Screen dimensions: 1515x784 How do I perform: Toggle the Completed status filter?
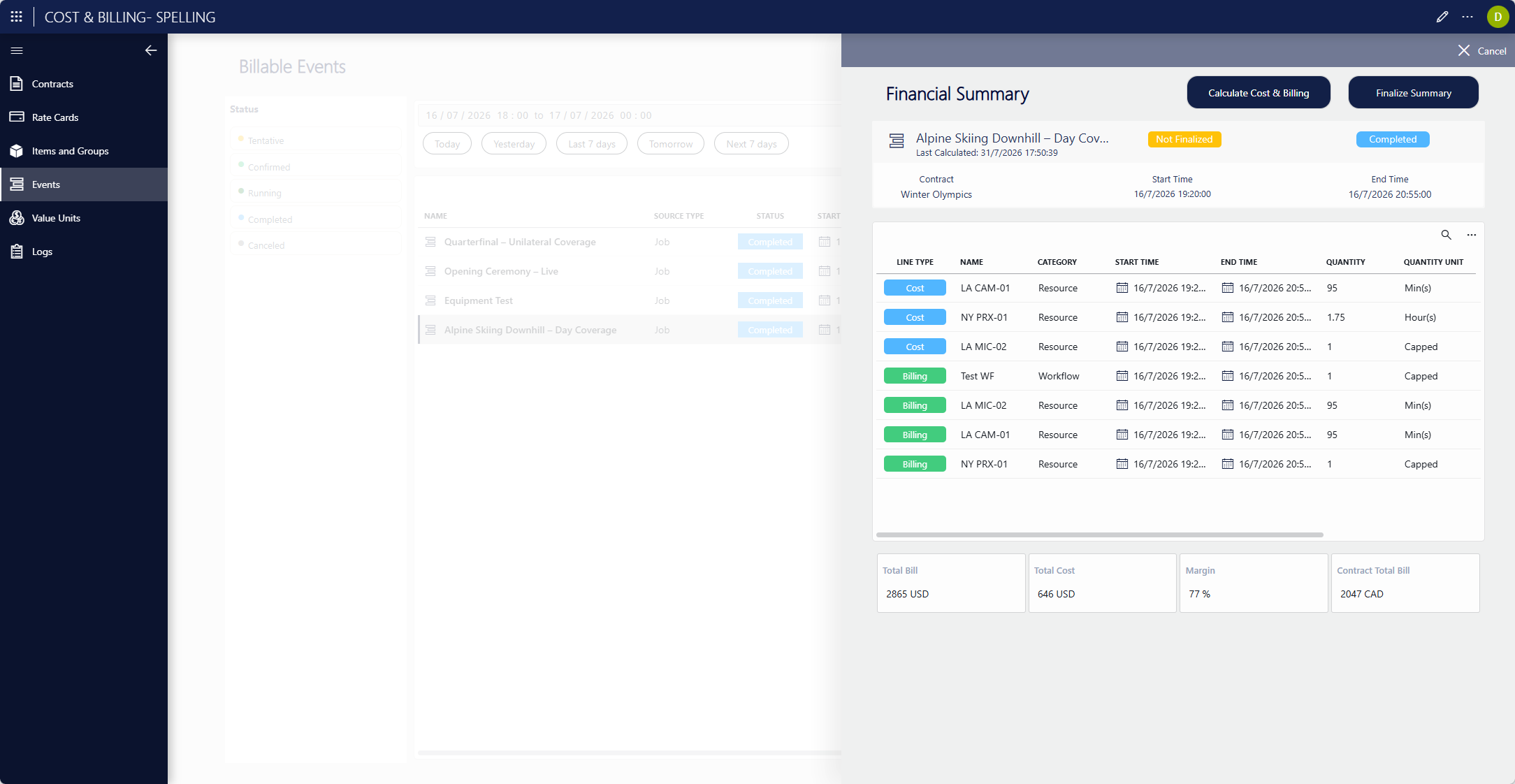pyautogui.click(x=316, y=219)
